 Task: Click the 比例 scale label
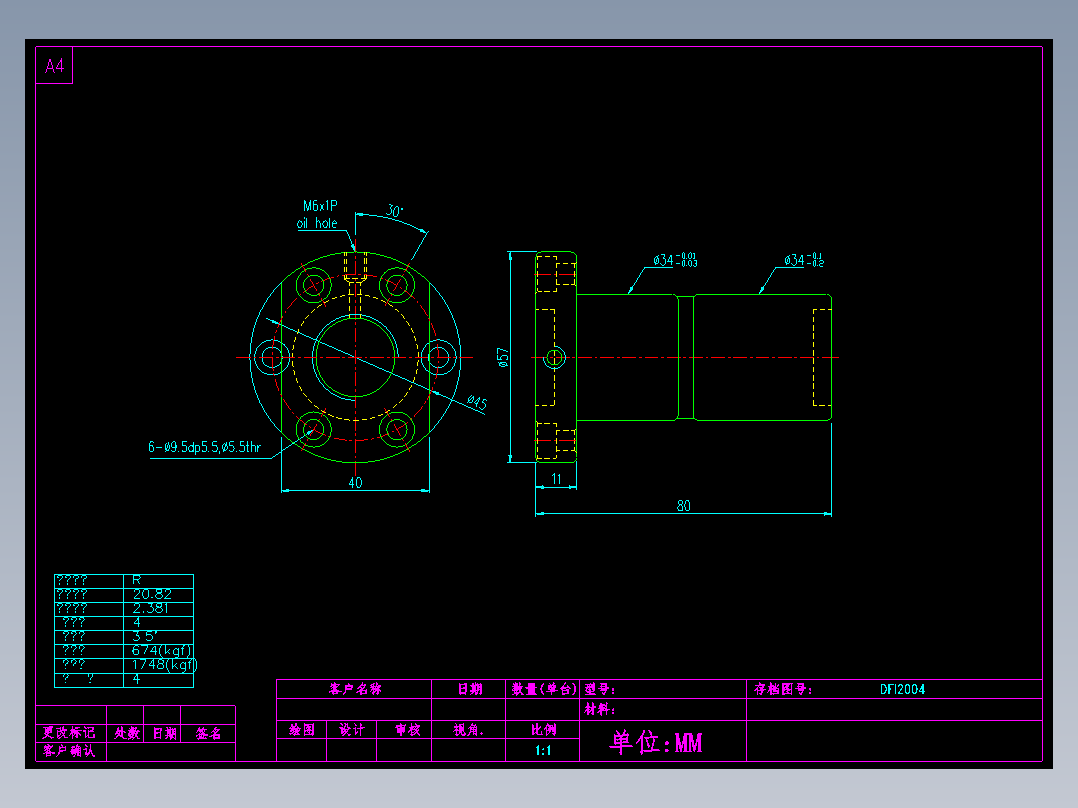543,730
